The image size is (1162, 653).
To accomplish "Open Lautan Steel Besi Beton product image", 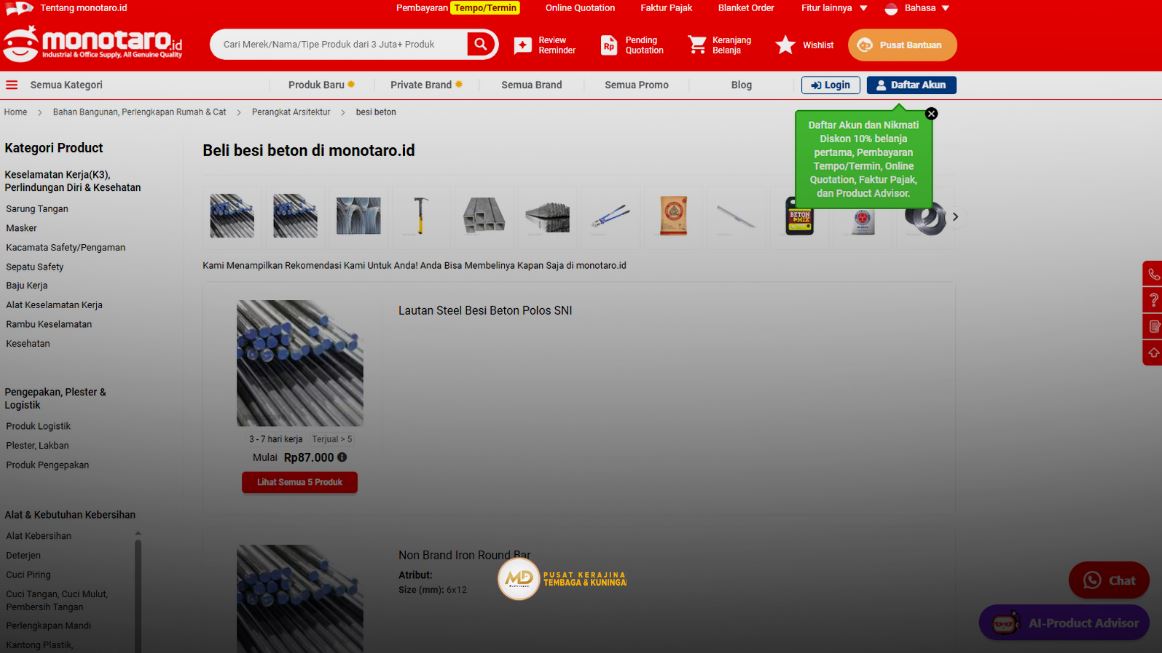I will (299, 363).
